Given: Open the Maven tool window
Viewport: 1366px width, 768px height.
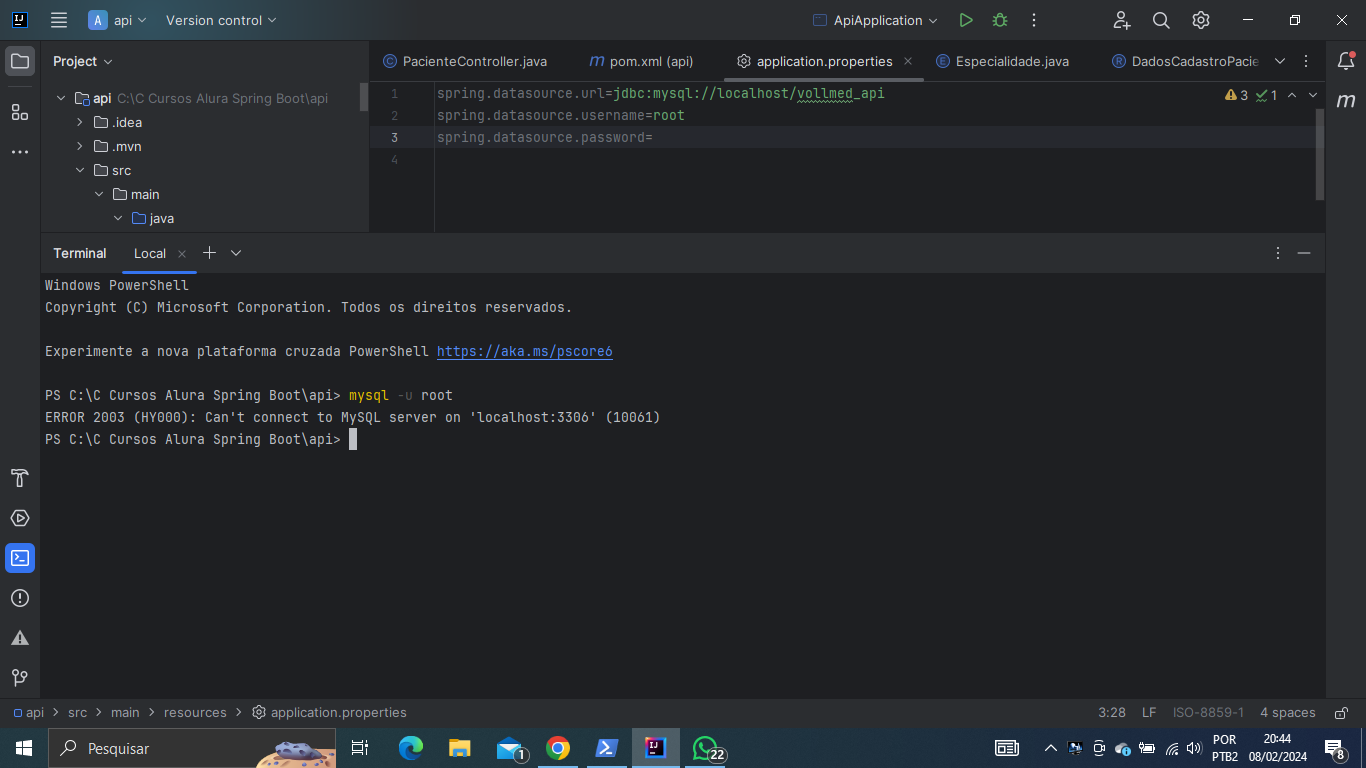Looking at the screenshot, I should 1346,101.
